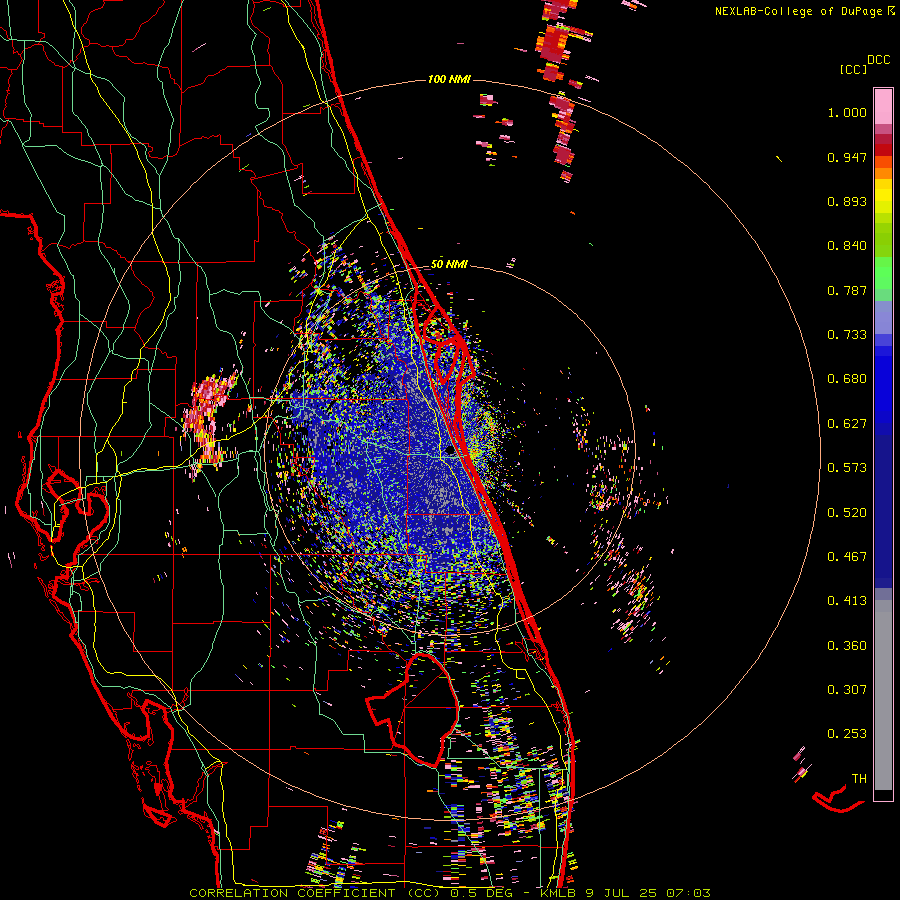Click the 0.413 value on the color scale
The height and width of the screenshot is (900, 900).
pos(847,601)
